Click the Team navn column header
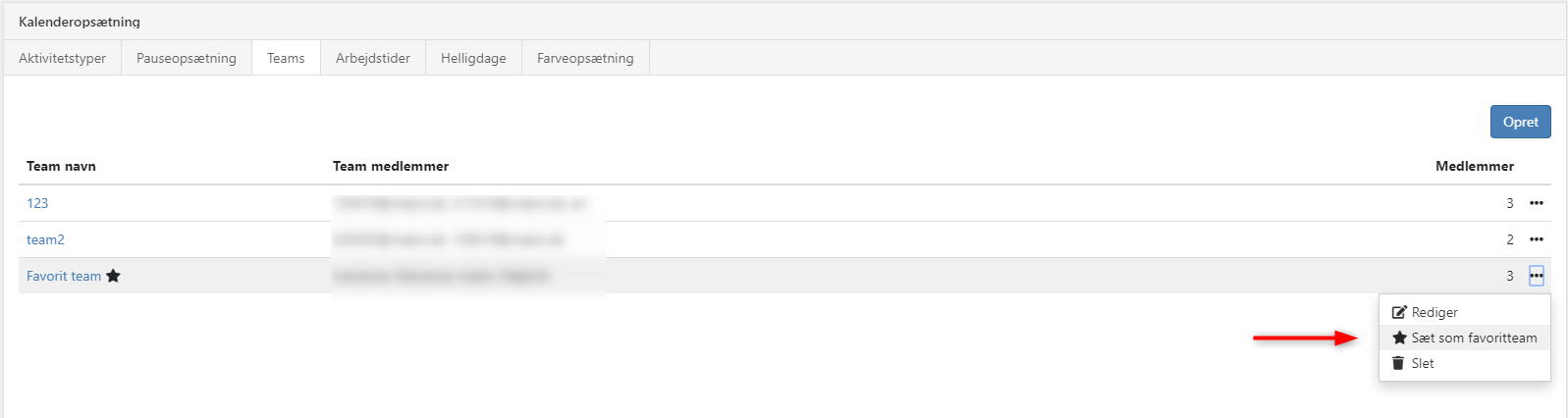The height and width of the screenshot is (418, 1568). [x=61, y=166]
